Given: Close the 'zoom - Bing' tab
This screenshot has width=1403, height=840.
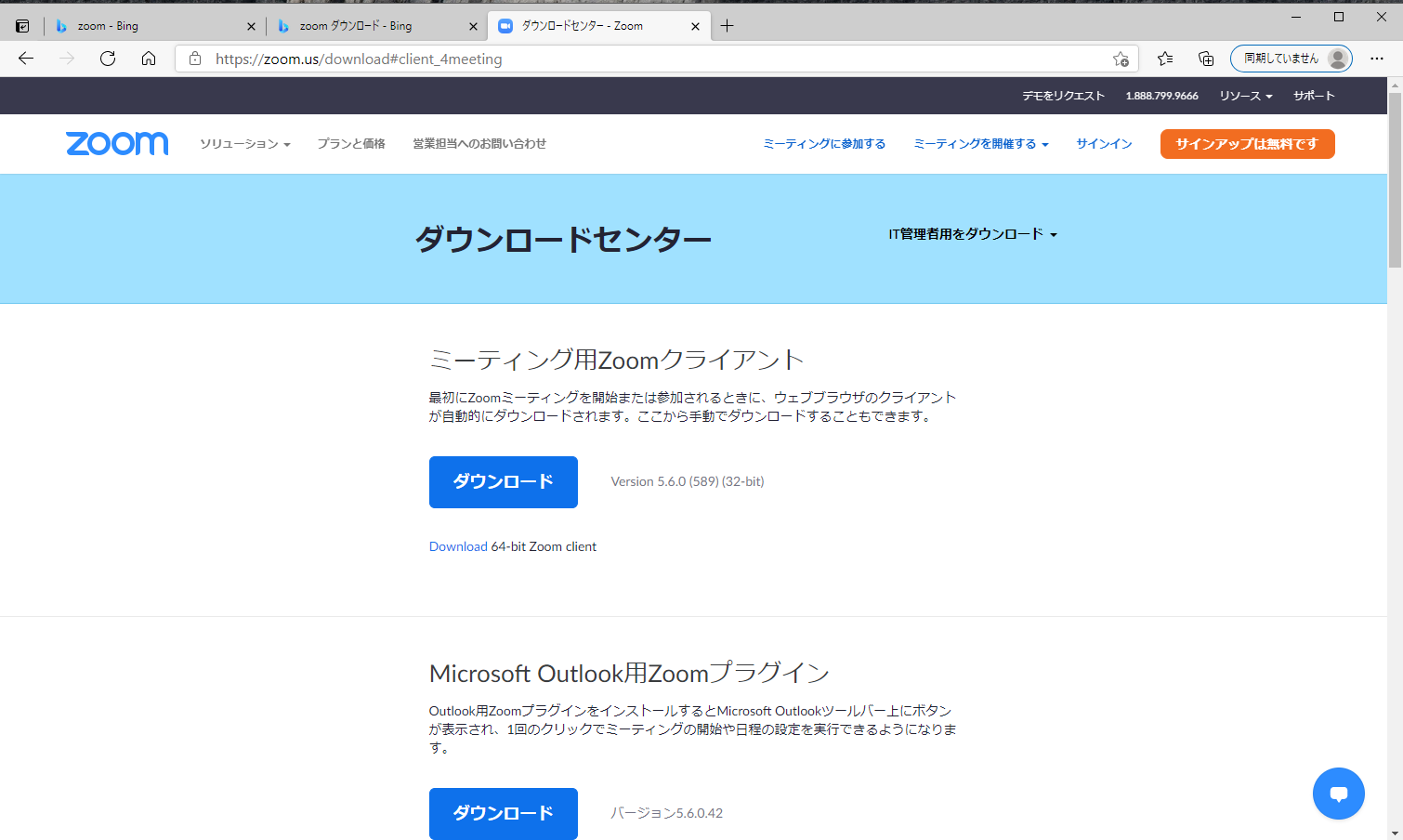Looking at the screenshot, I should 251,26.
